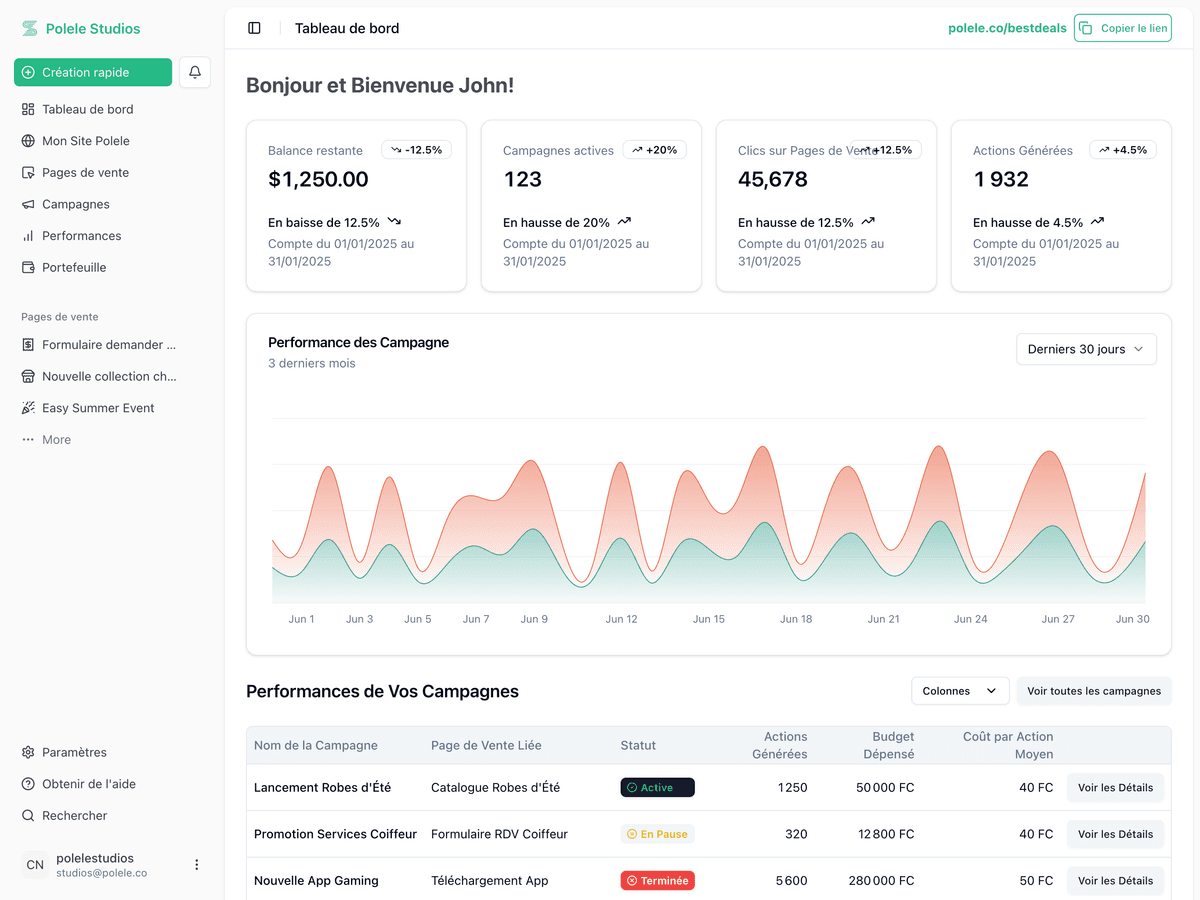Click the Rechercher magnifier icon
The width and height of the screenshot is (1200, 900).
coord(28,816)
